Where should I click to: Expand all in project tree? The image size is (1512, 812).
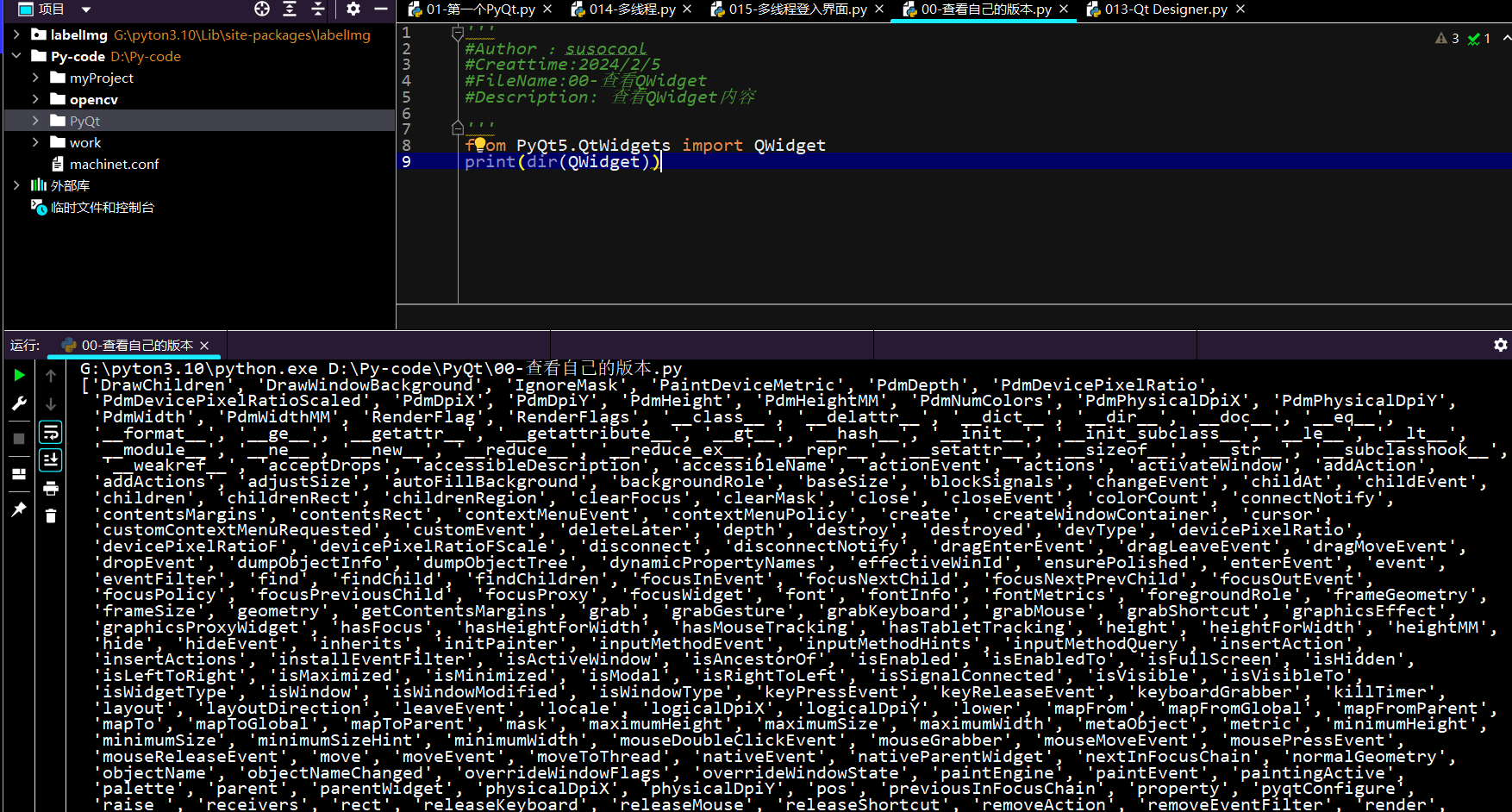[290, 9]
